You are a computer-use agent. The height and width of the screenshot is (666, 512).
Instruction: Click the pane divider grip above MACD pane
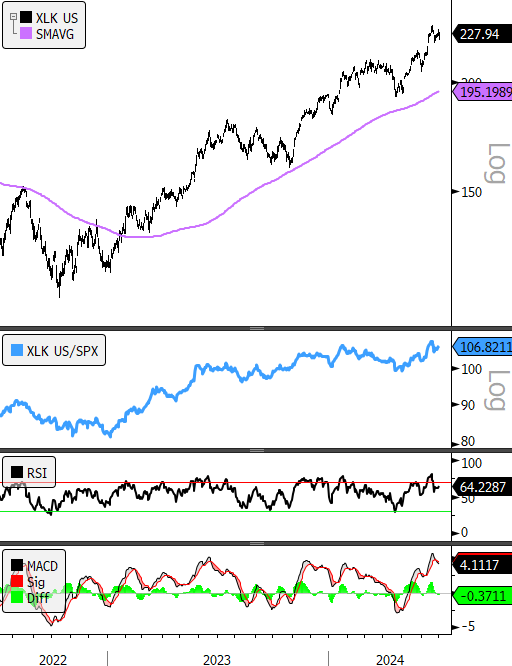tap(256, 543)
